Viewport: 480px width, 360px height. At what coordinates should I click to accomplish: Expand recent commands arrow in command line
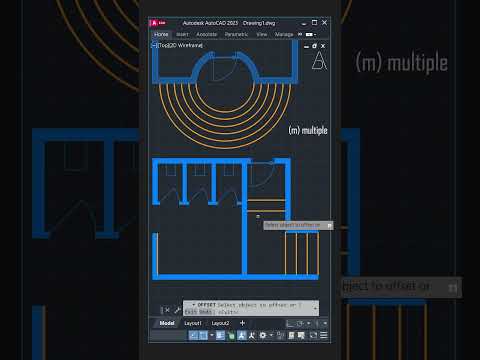[193, 305]
